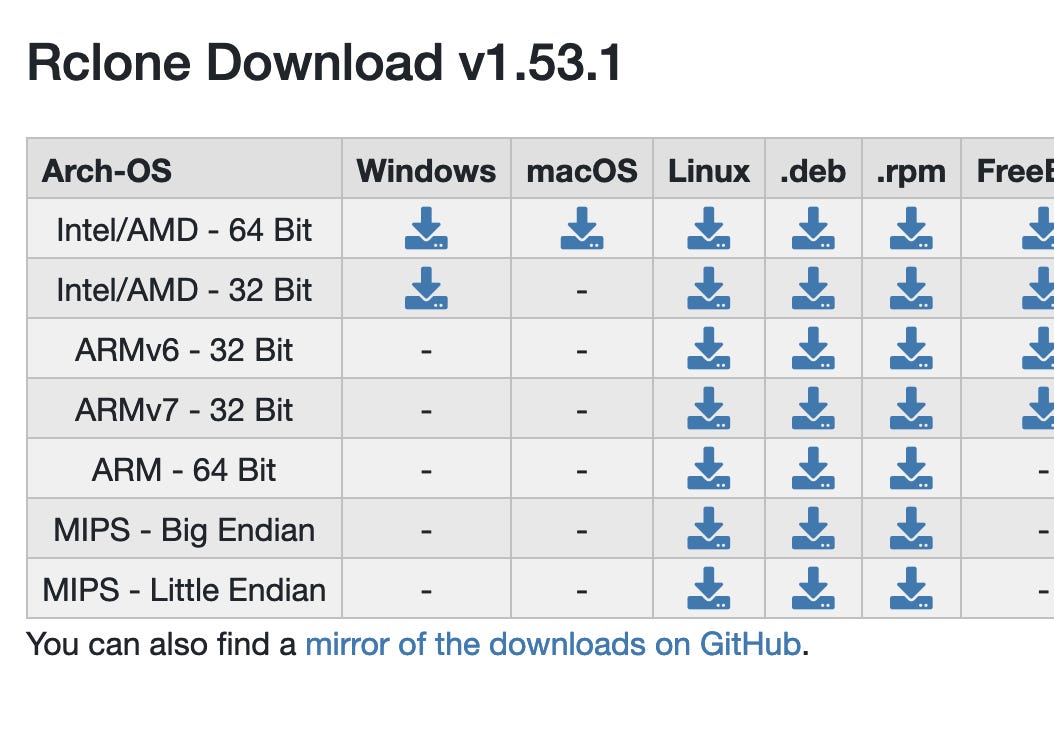Screen dimensions: 1054x736
Task: Download the Linux MIPS Little Endian build
Action: 708,589
